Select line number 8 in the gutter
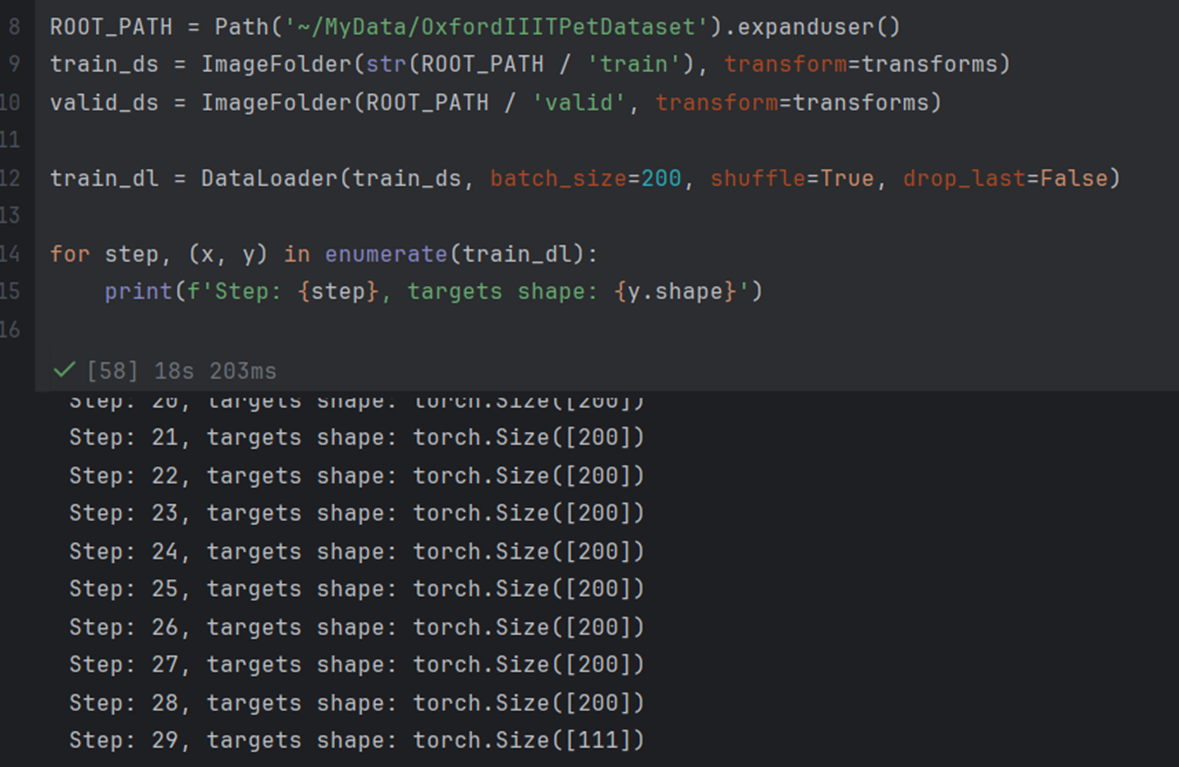The image size is (1179, 767). click(16, 26)
